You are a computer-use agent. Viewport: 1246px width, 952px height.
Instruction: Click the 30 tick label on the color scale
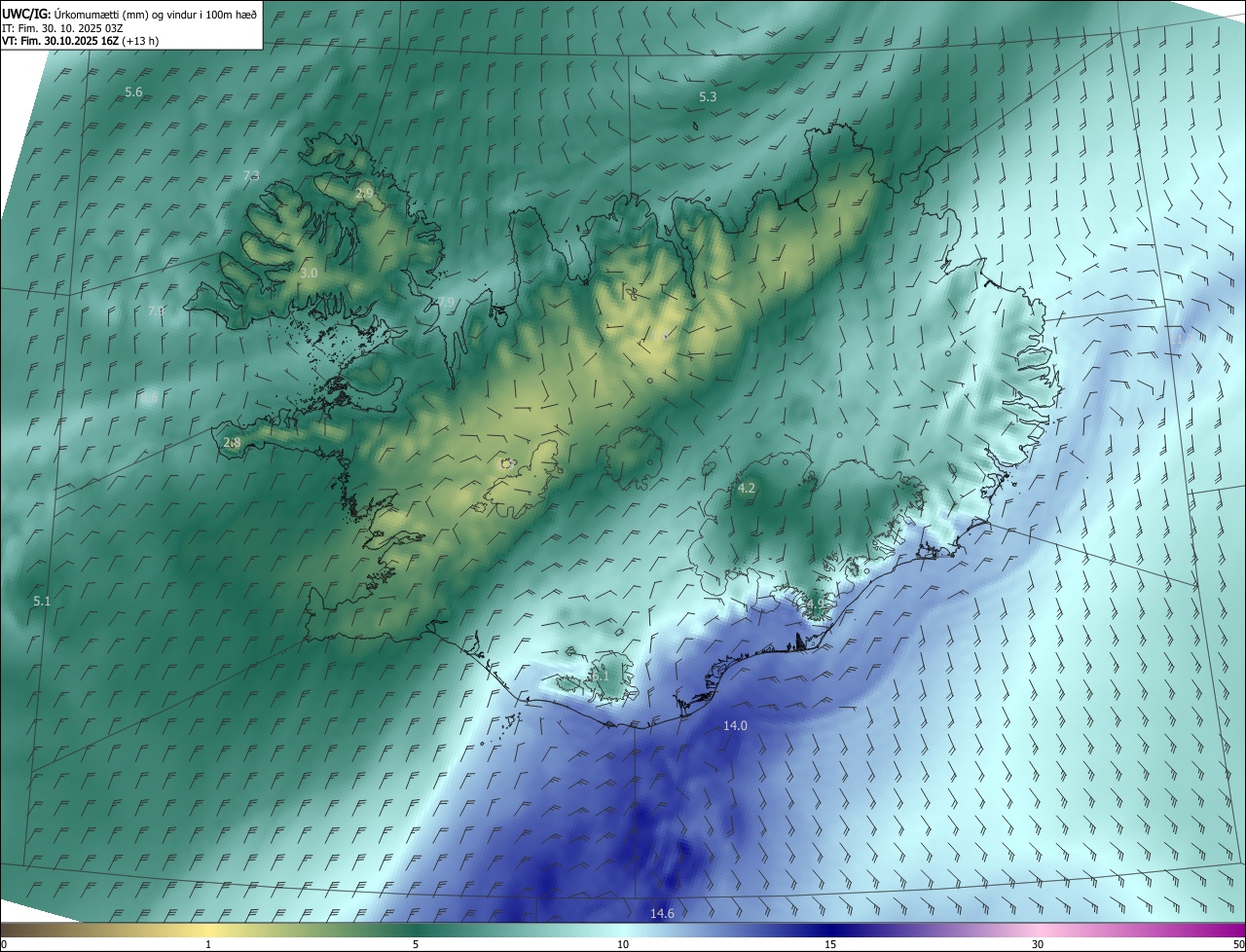click(1038, 944)
